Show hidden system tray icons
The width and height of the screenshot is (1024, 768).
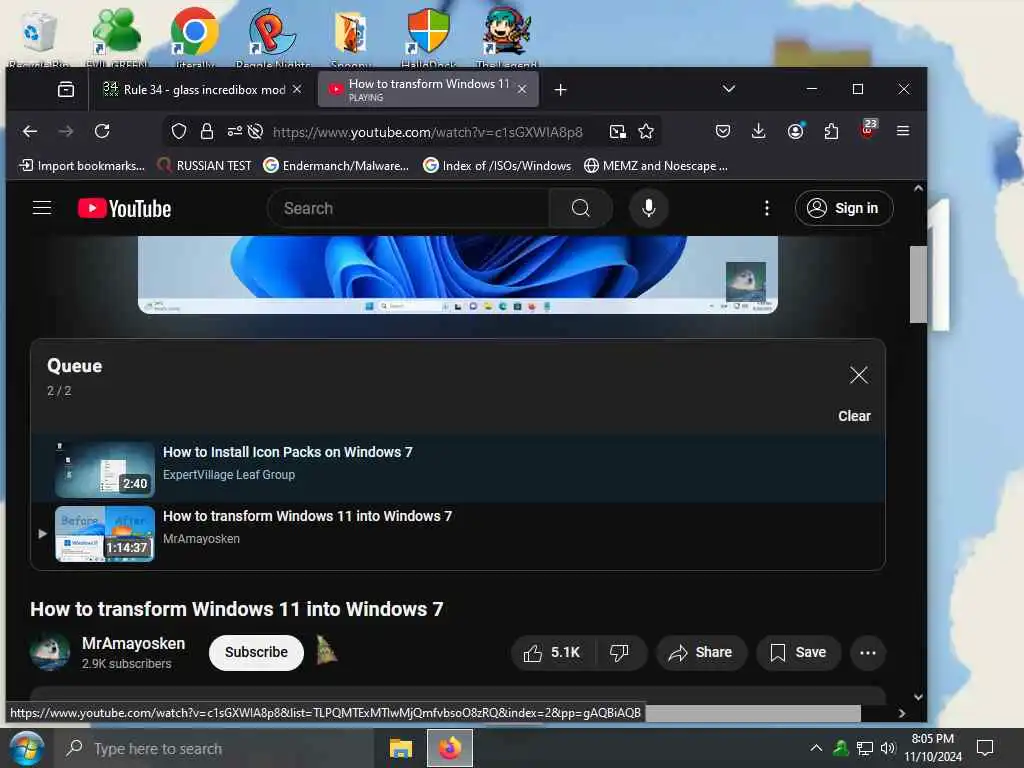point(816,748)
